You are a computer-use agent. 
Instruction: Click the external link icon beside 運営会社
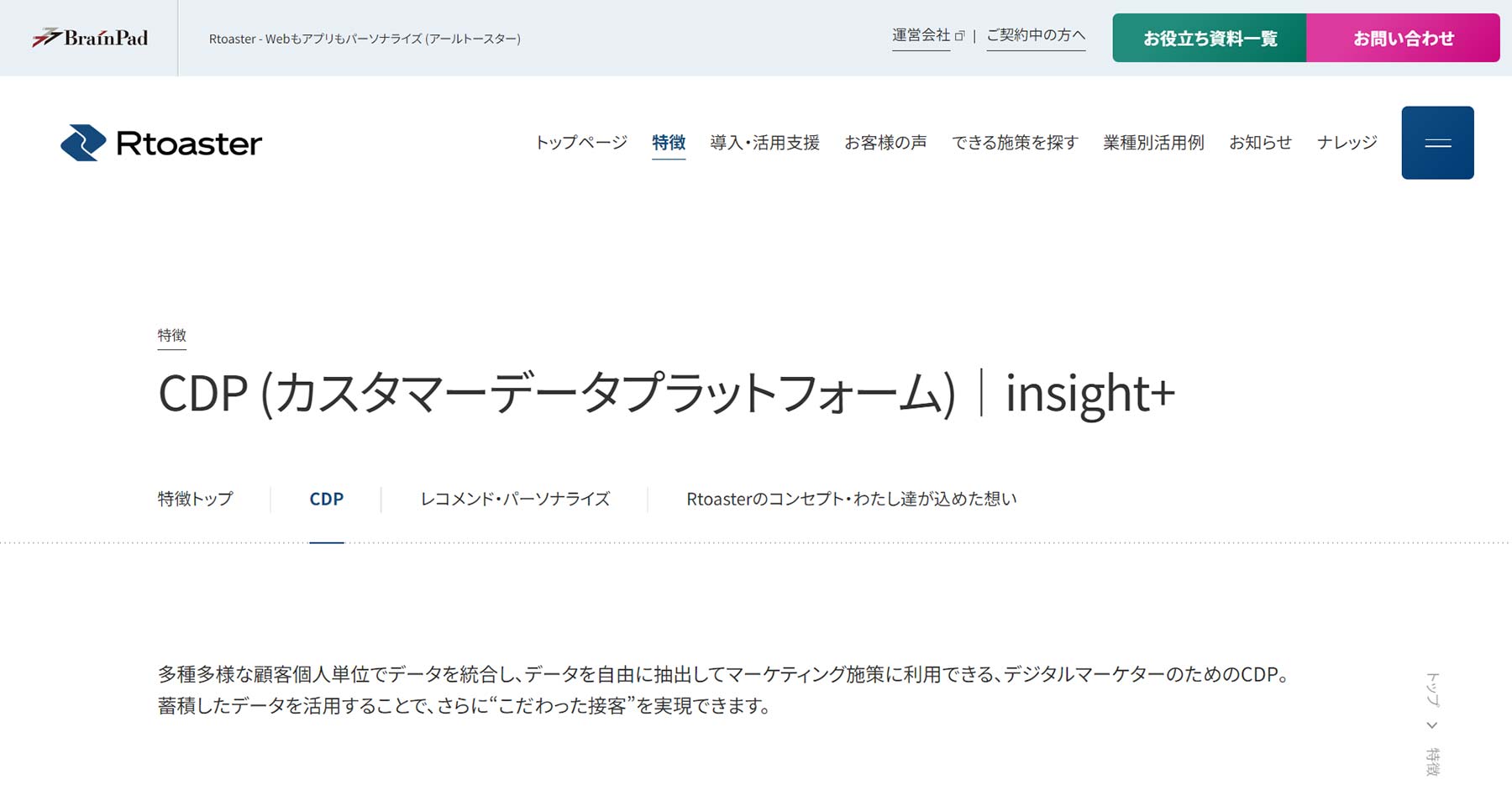pyautogui.click(x=958, y=35)
